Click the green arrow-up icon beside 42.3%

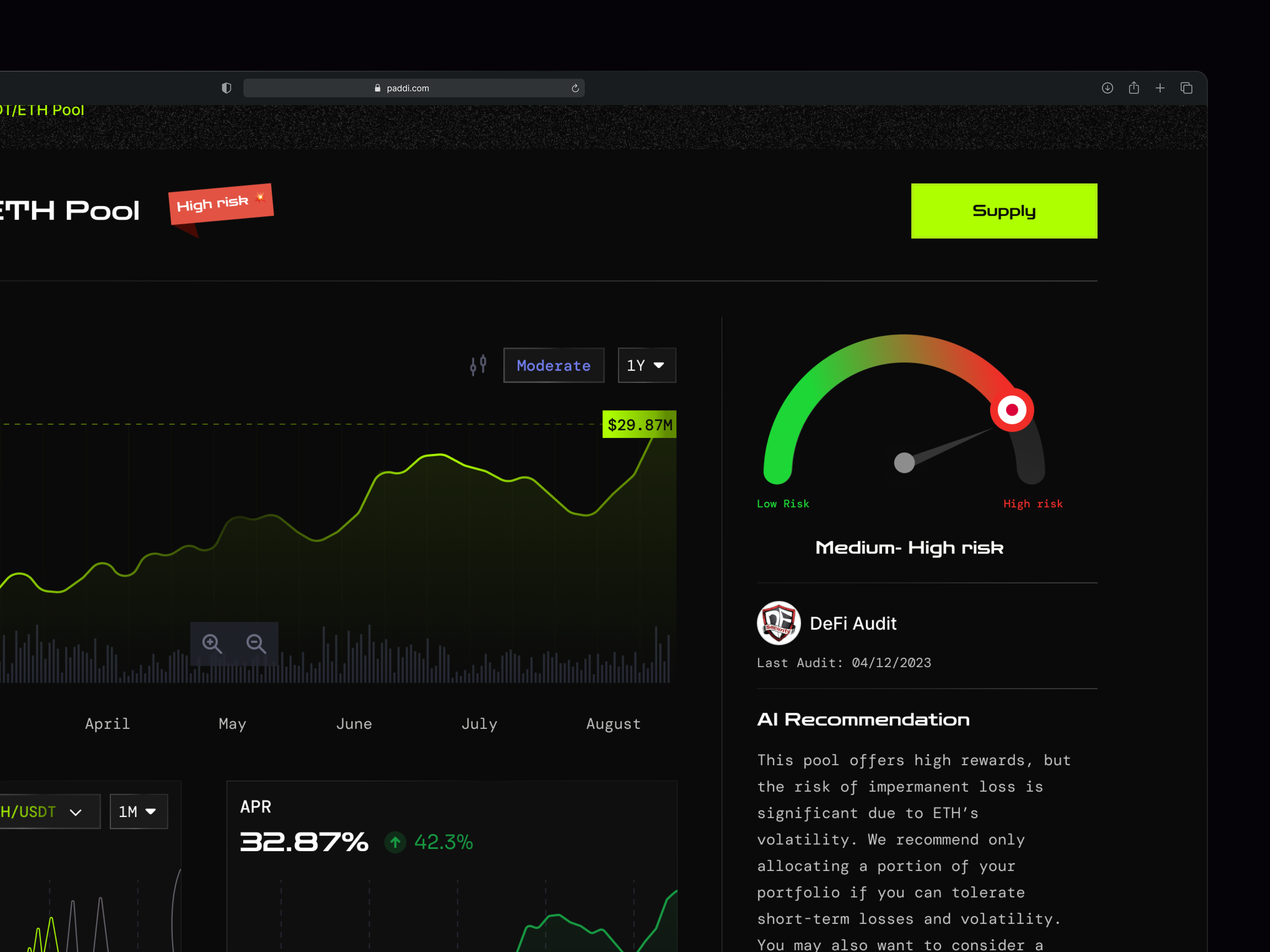[395, 842]
